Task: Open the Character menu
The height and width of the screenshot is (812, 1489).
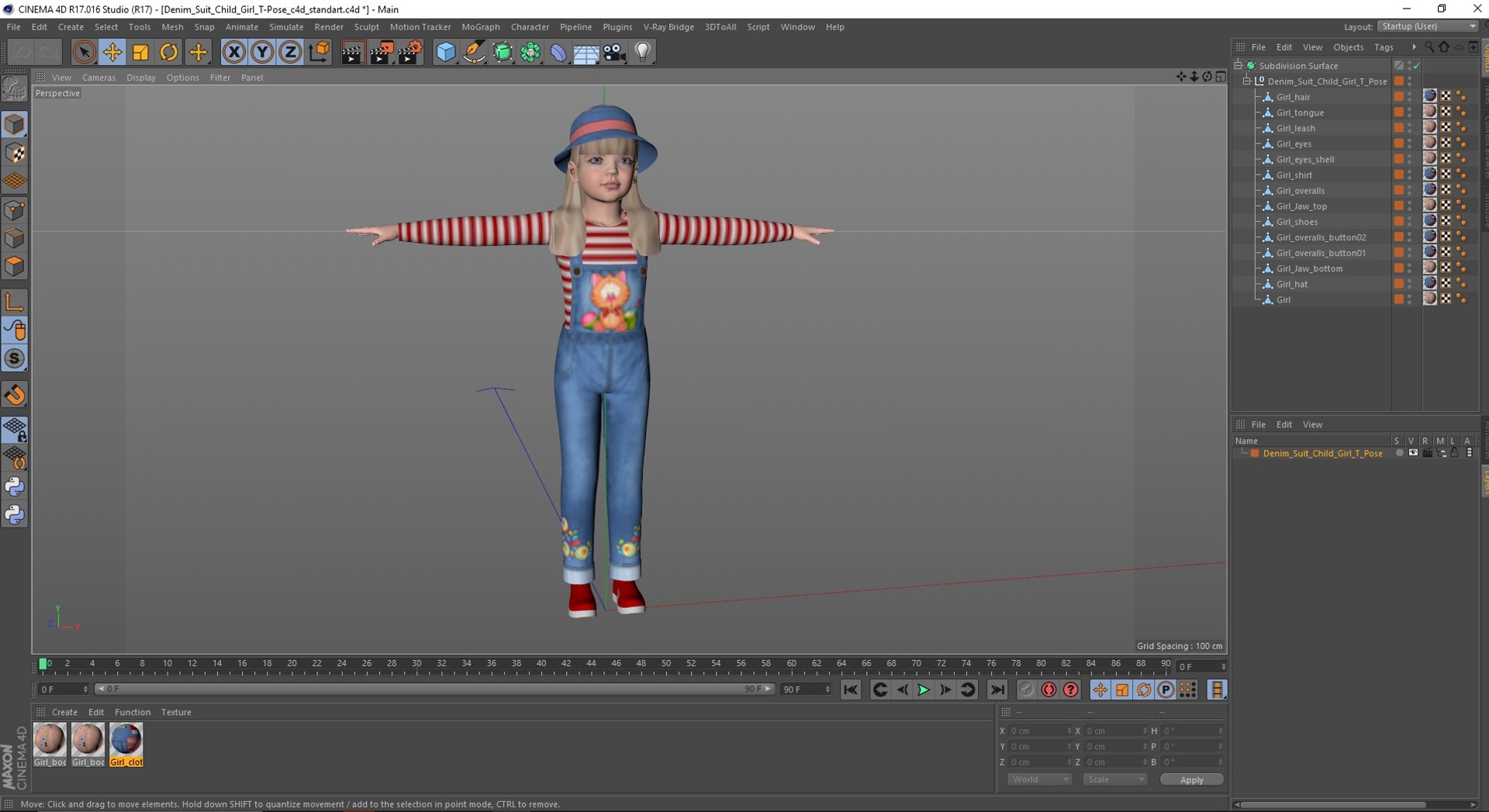Action: 530,26
